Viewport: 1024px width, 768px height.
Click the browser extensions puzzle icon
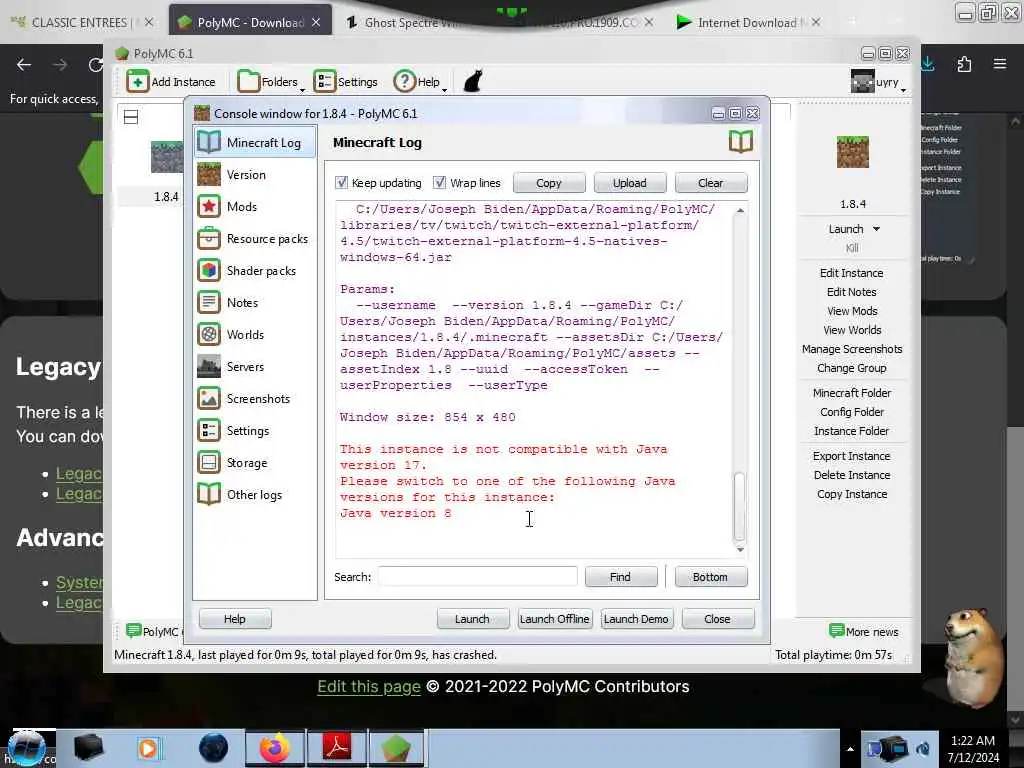point(964,64)
